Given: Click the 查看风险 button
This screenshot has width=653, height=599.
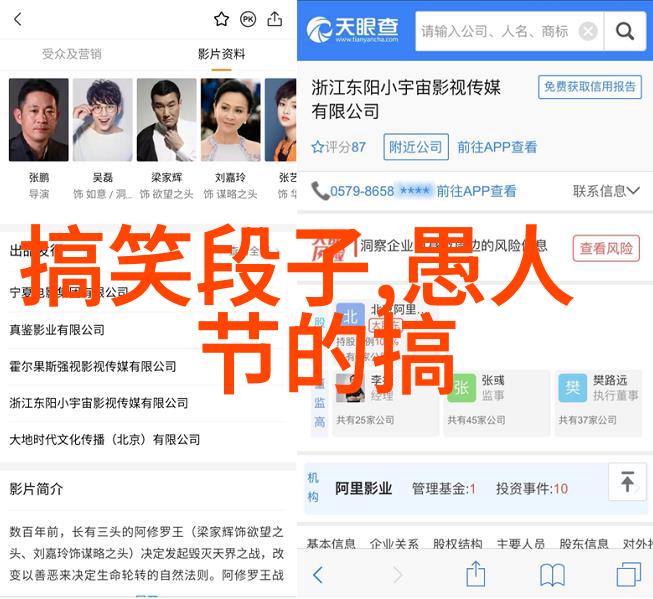Looking at the screenshot, I should pyautogui.click(x=606, y=248).
